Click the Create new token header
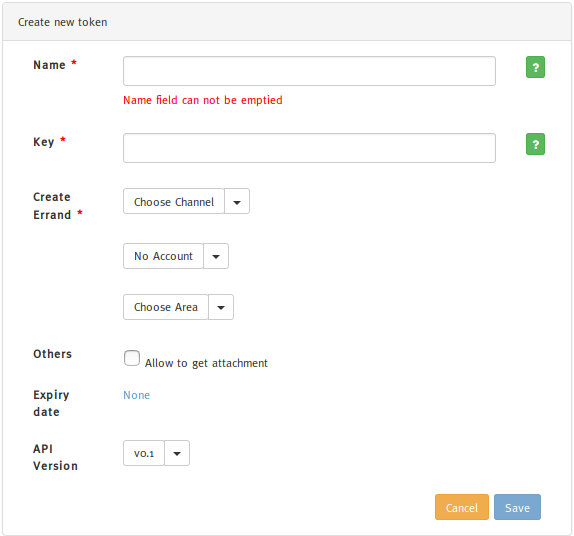 (63, 22)
